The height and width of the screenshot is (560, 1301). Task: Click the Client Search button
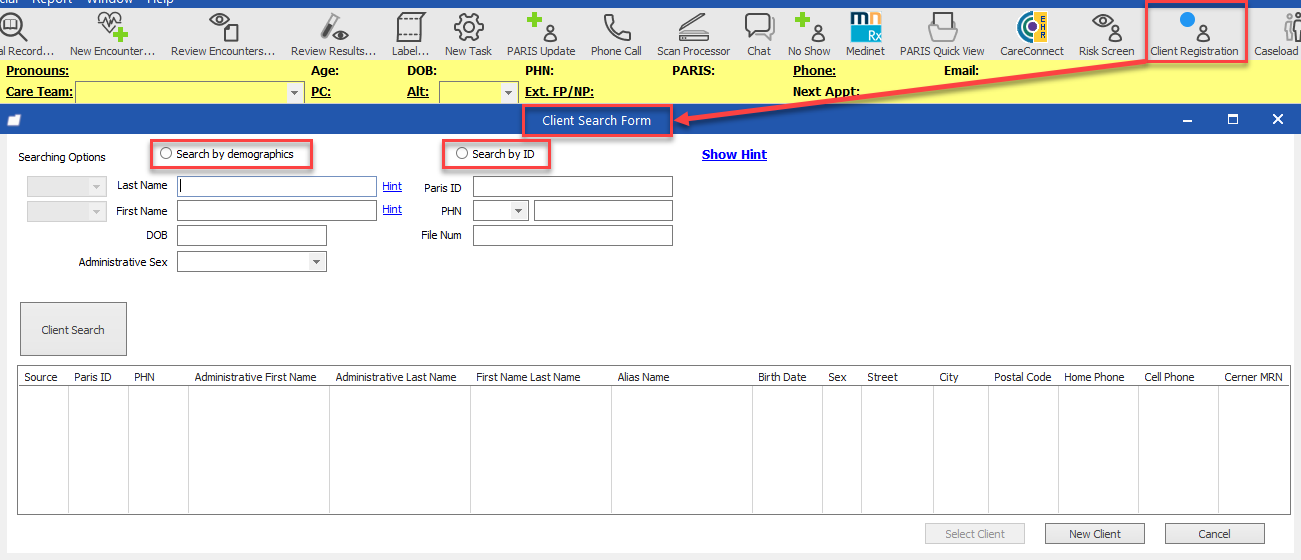[73, 329]
